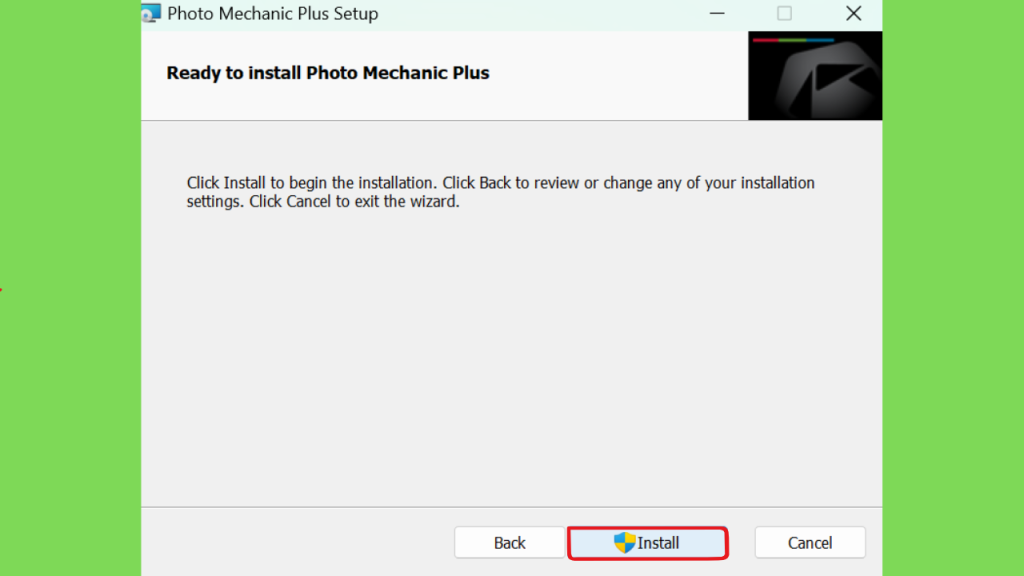
Task: Click the greyed-out maximize window icon
Action: tap(784, 13)
